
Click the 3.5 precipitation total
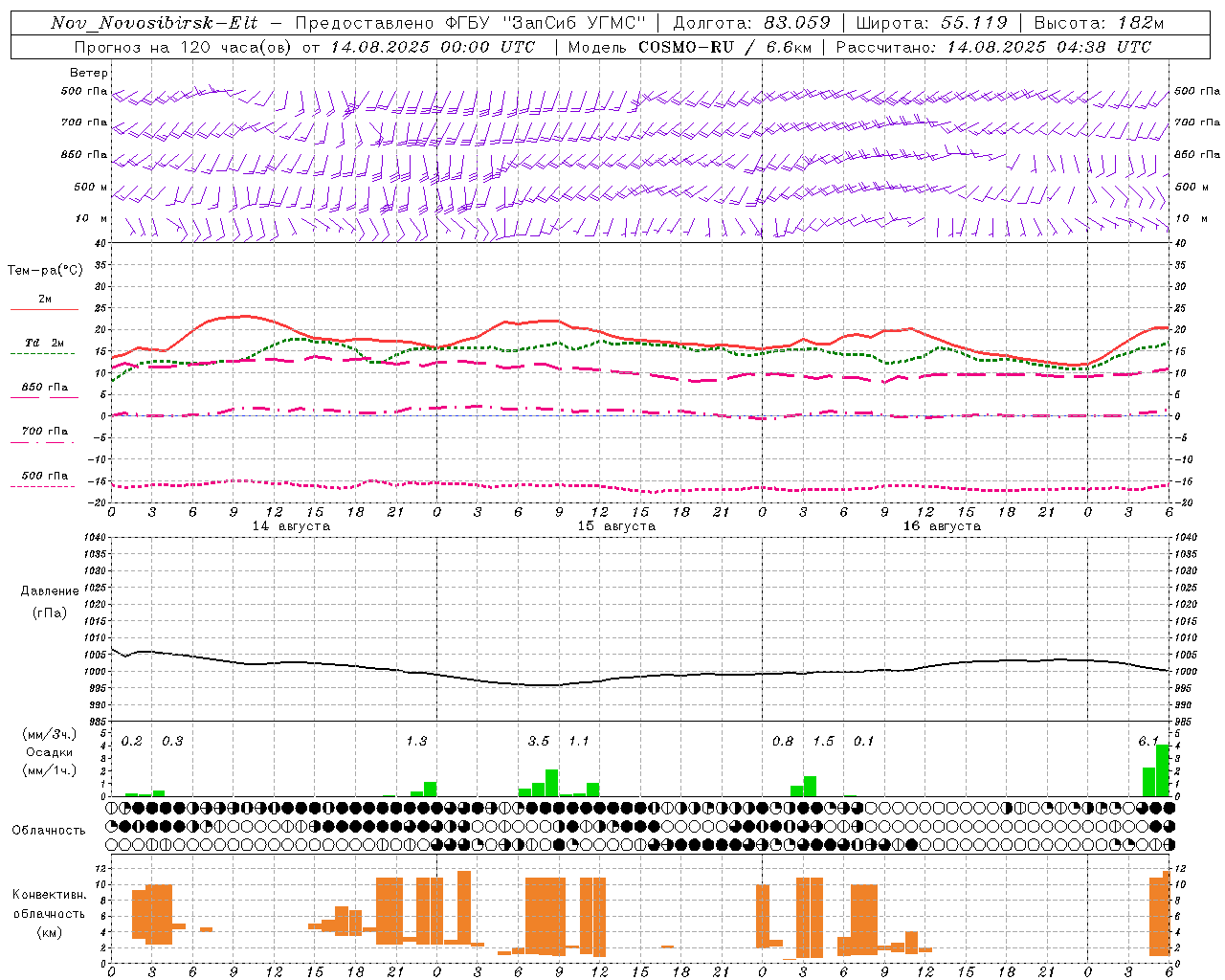(x=539, y=742)
